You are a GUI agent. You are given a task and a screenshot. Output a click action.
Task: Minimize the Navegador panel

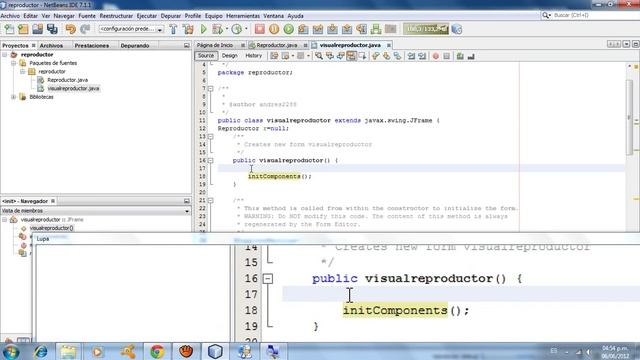187,201
